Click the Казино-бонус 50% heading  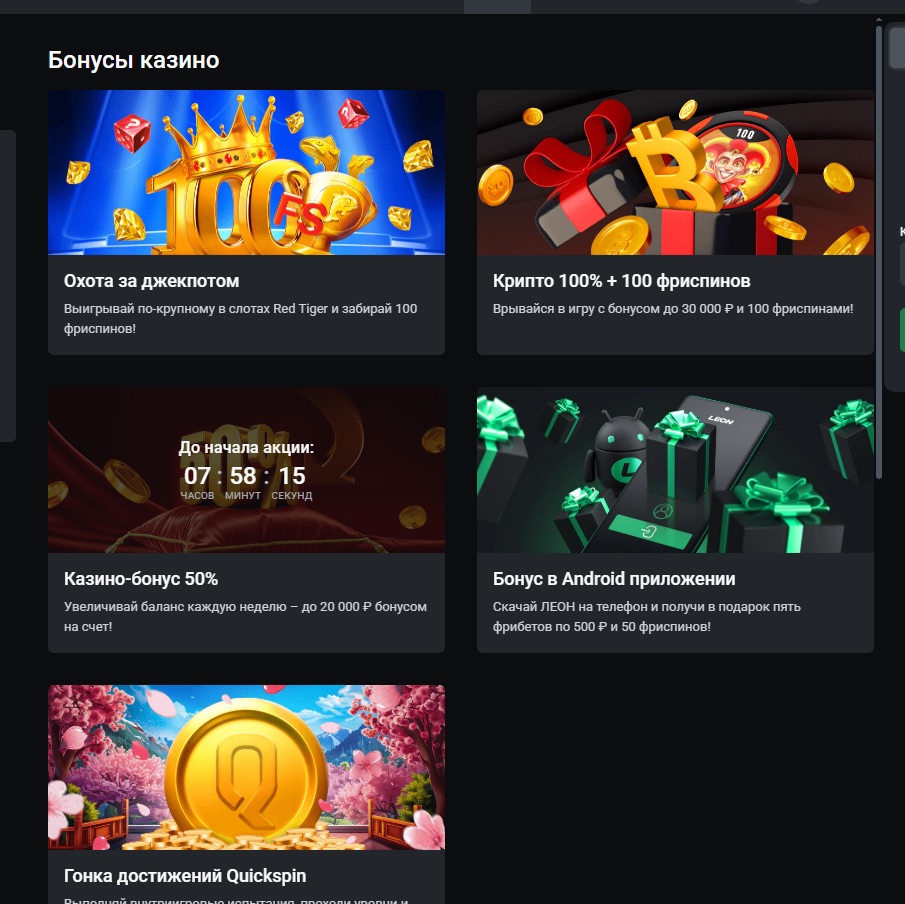pos(141,579)
